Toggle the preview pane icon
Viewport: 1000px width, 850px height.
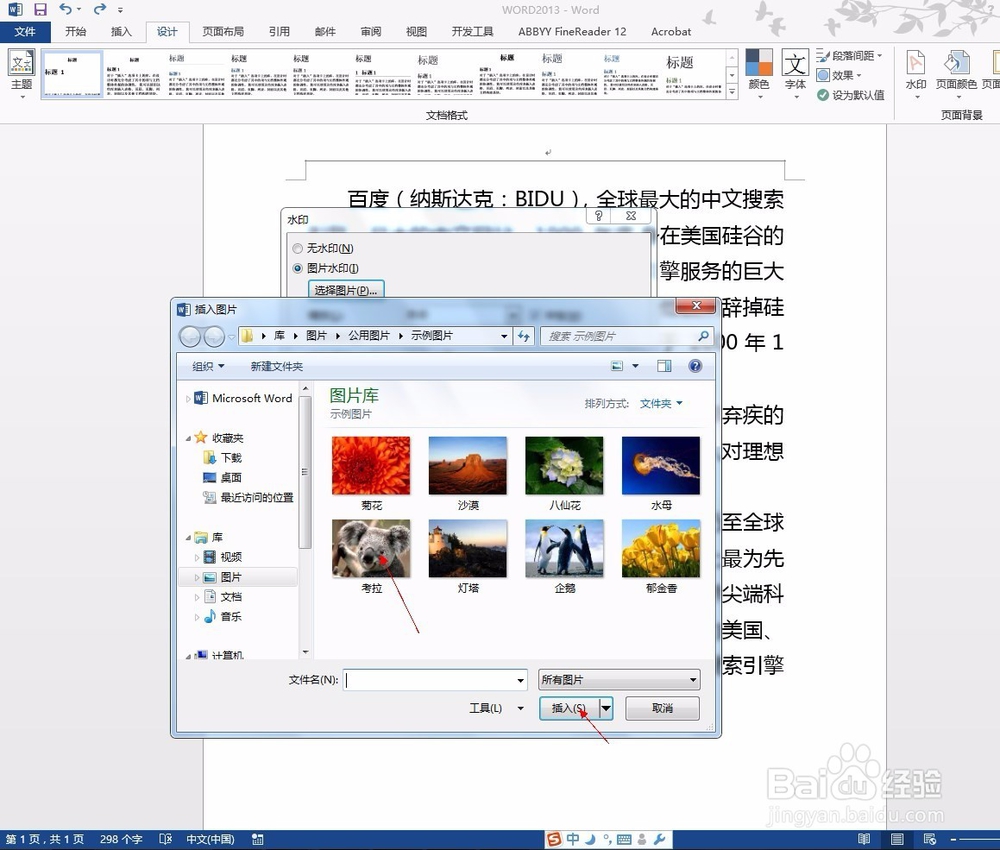pos(664,366)
